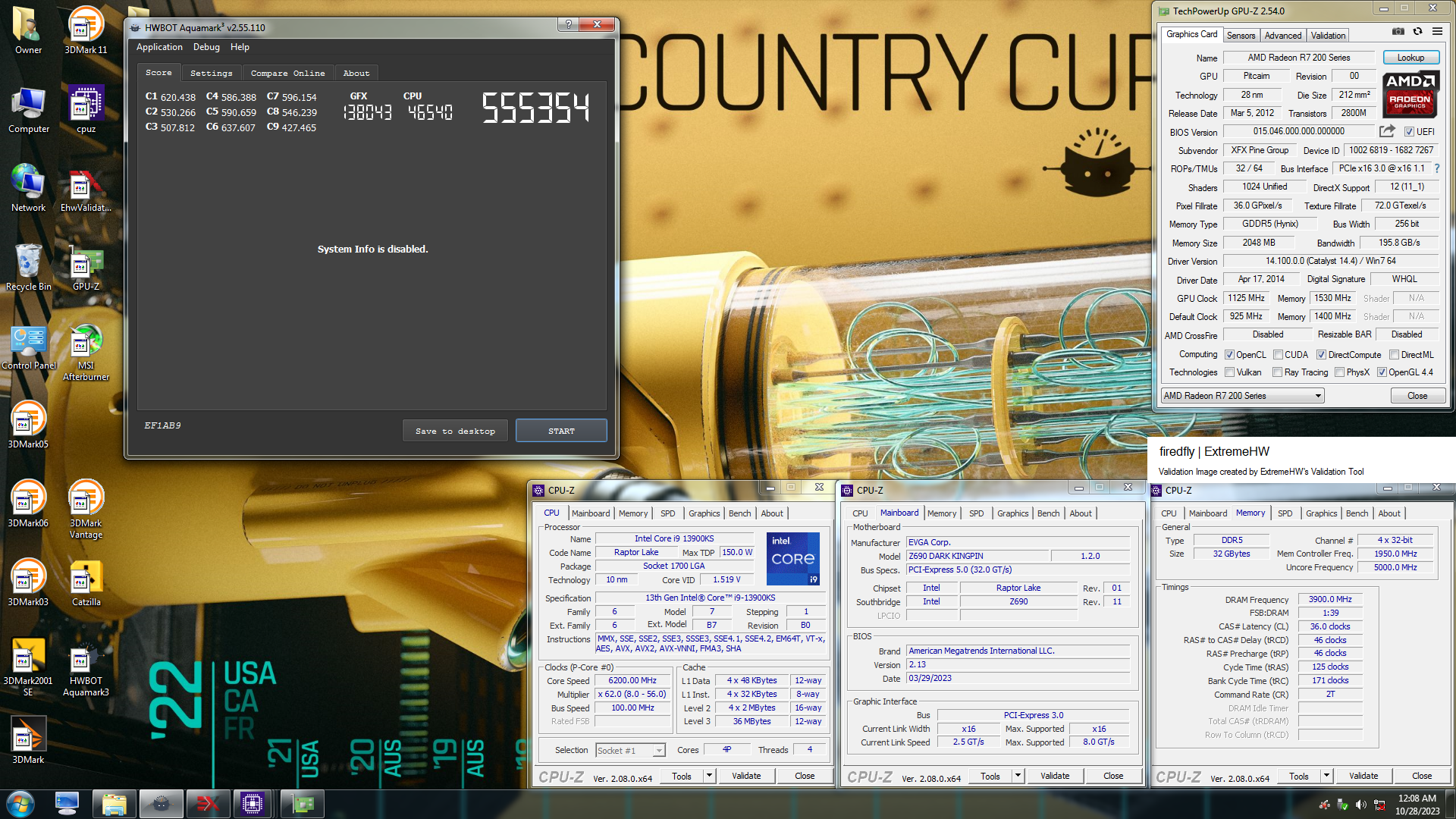Open the Recycle Bin desktop icon
Image resolution: width=1456 pixels, height=819 pixels.
pos(28,267)
